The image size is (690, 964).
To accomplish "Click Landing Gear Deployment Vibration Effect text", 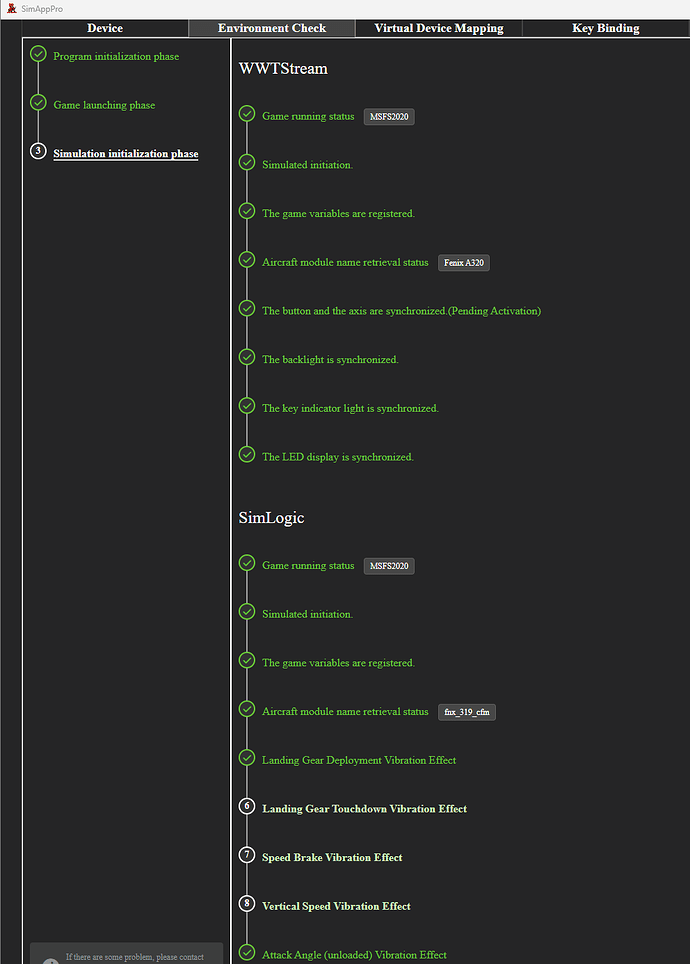I will [x=359, y=760].
